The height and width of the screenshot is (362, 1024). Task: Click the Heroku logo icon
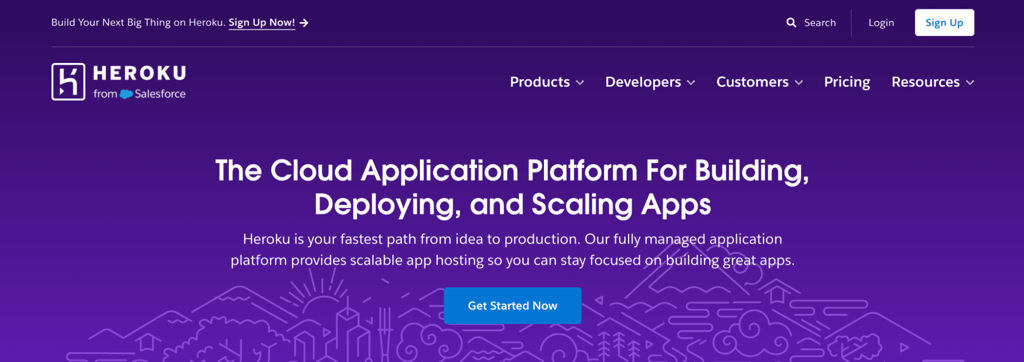tap(69, 82)
